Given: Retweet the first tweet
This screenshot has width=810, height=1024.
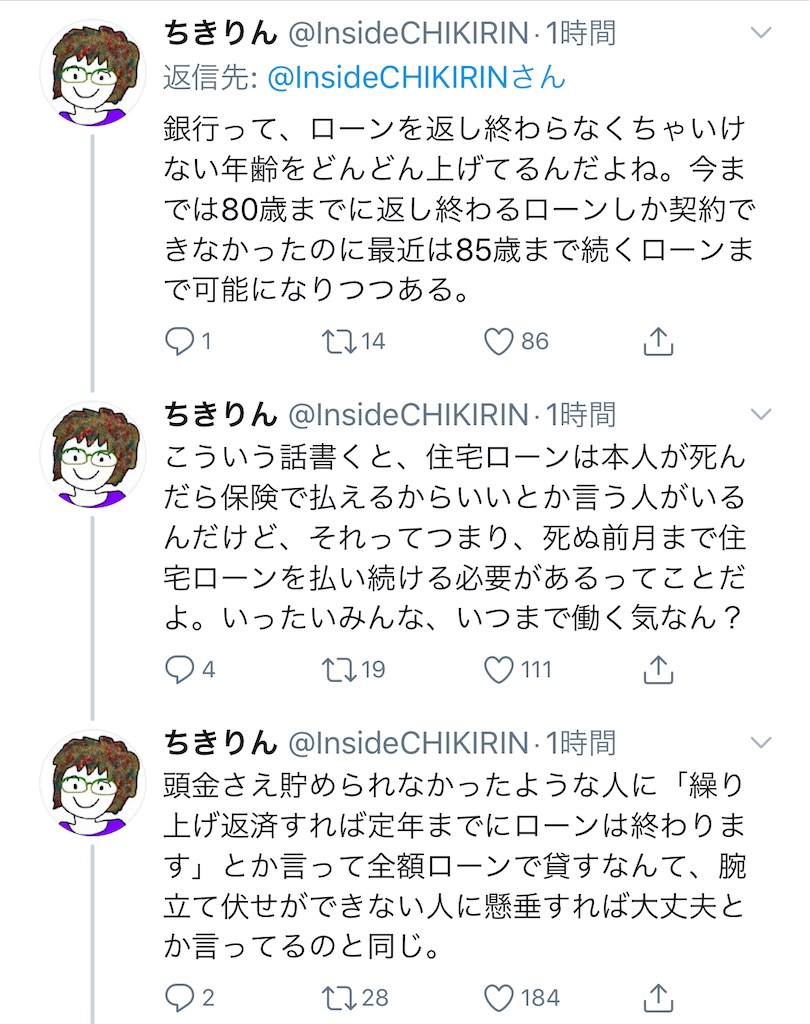Looking at the screenshot, I should (x=344, y=341).
